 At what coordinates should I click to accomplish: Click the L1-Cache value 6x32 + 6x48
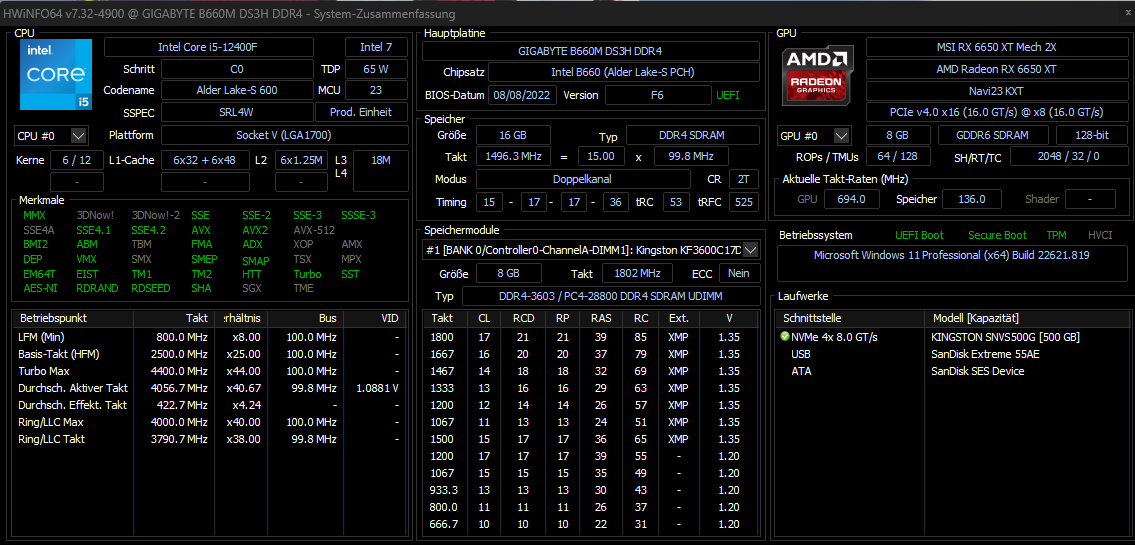pos(204,160)
